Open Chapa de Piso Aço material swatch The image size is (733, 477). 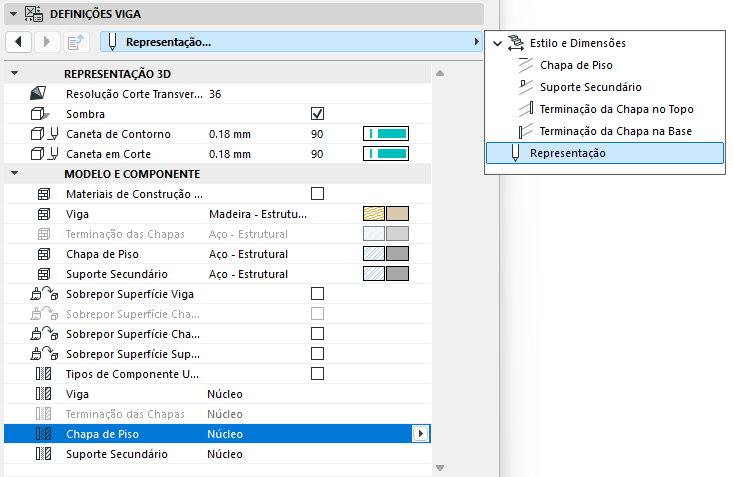(x=386, y=253)
